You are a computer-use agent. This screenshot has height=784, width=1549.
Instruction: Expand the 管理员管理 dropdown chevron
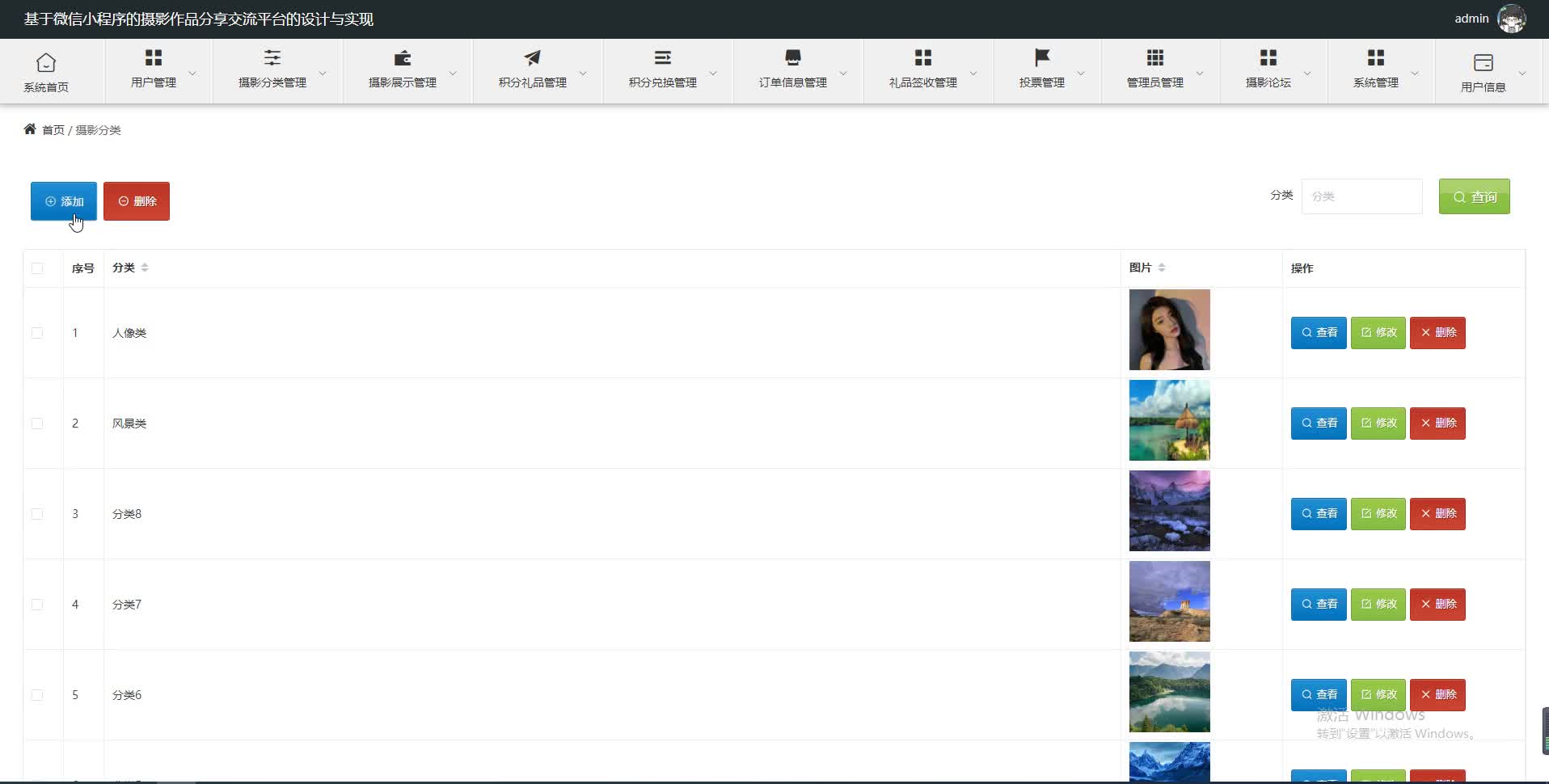(x=1200, y=73)
